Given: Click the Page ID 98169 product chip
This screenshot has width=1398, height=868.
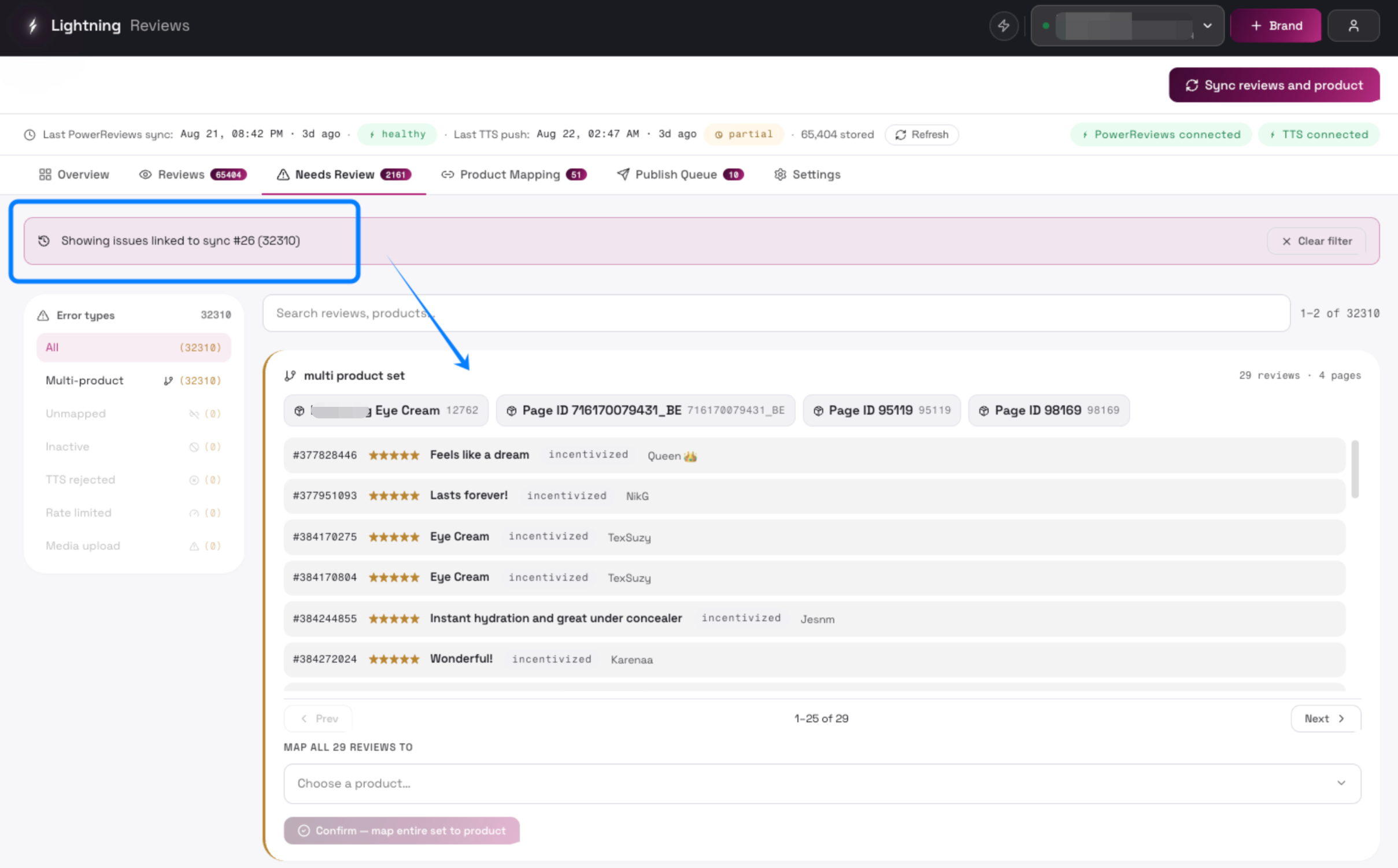Looking at the screenshot, I should (1048, 410).
